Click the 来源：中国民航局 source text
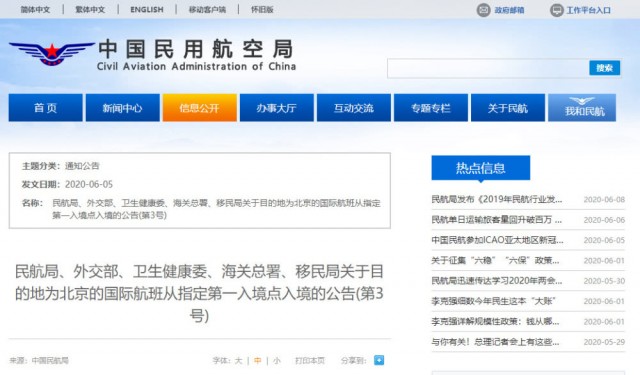 tap(39, 361)
